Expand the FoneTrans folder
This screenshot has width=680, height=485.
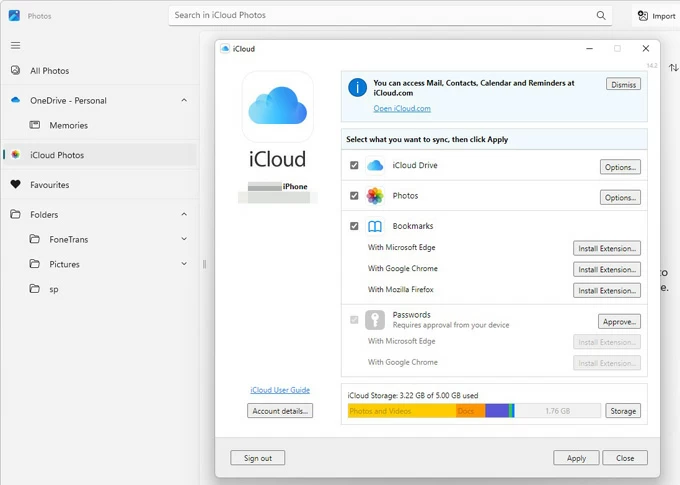pos(184,240)
